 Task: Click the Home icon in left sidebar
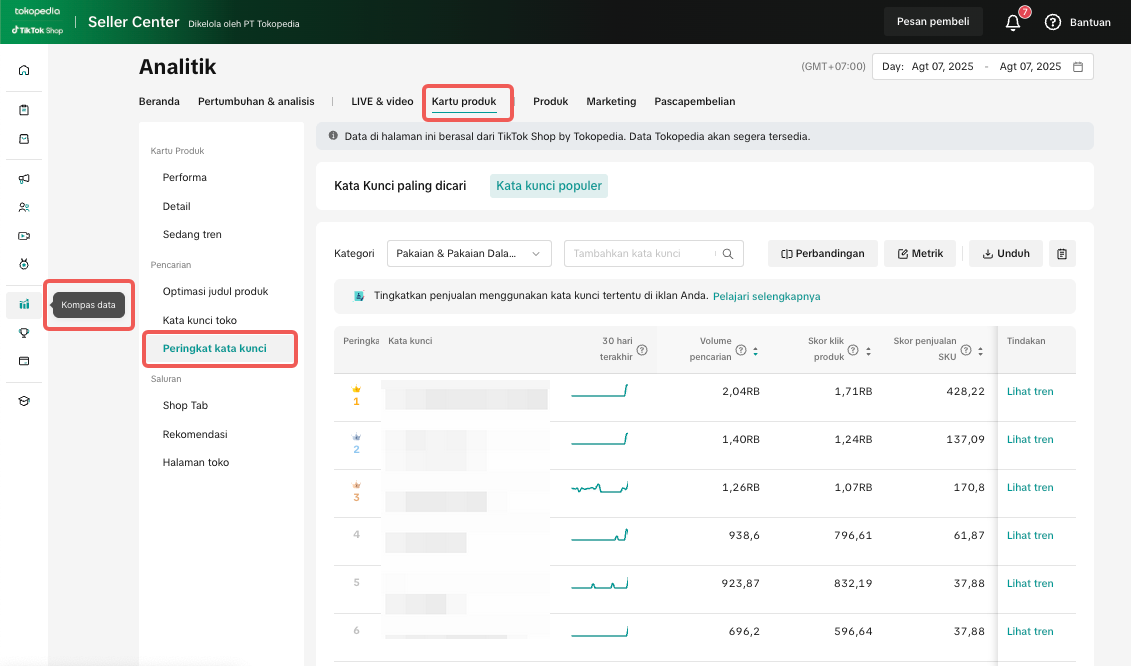(24, 70)
